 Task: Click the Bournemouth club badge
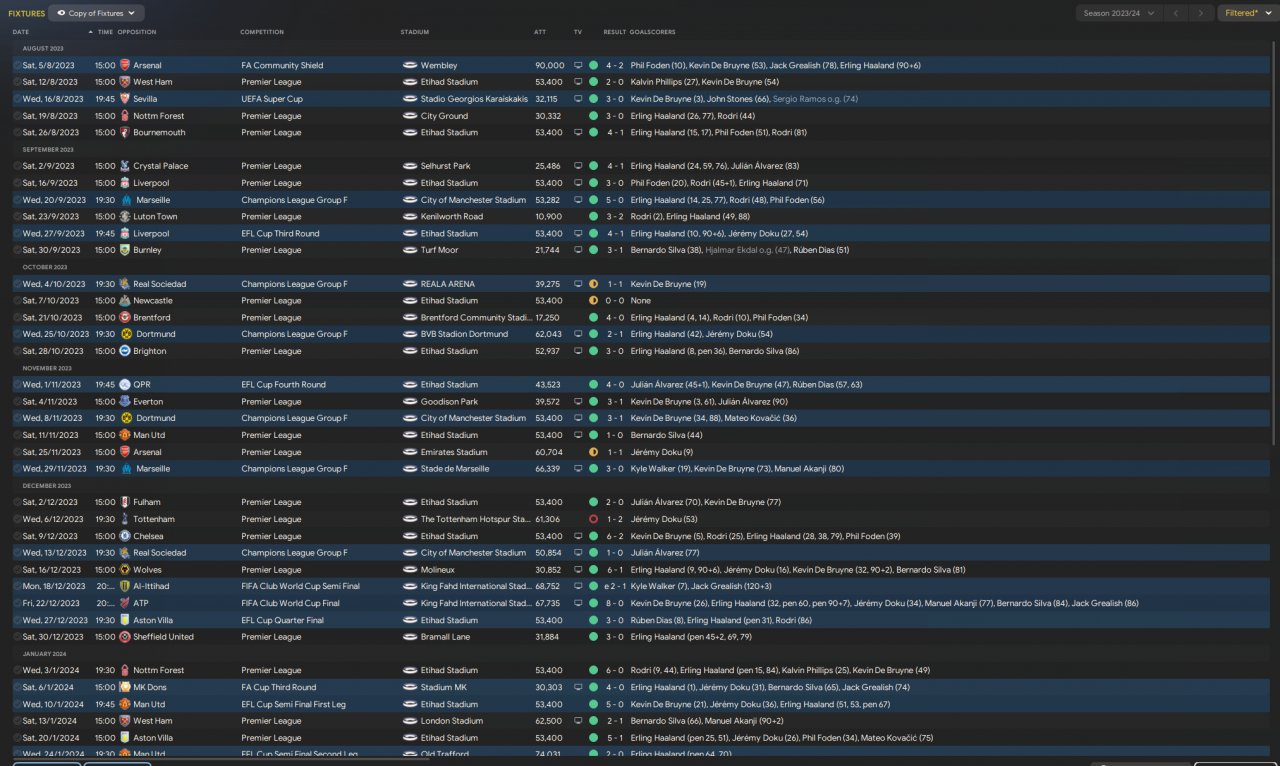pos(125,132)
